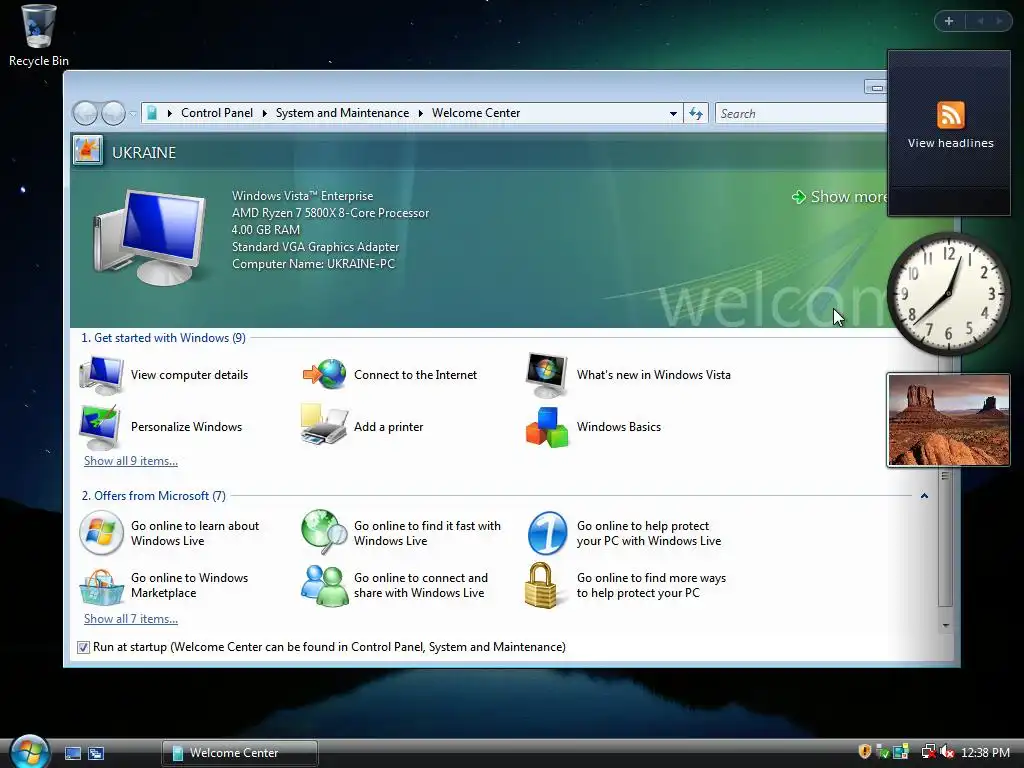This screenshot has height=768, width=1024.
Task: Select Go online to find it fast
Action: pyautogui.click(x=402, y=534)
